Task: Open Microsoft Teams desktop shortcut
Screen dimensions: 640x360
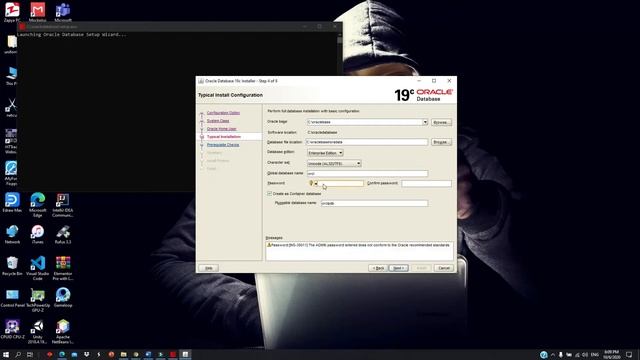Action: click(x=63, y=11)
